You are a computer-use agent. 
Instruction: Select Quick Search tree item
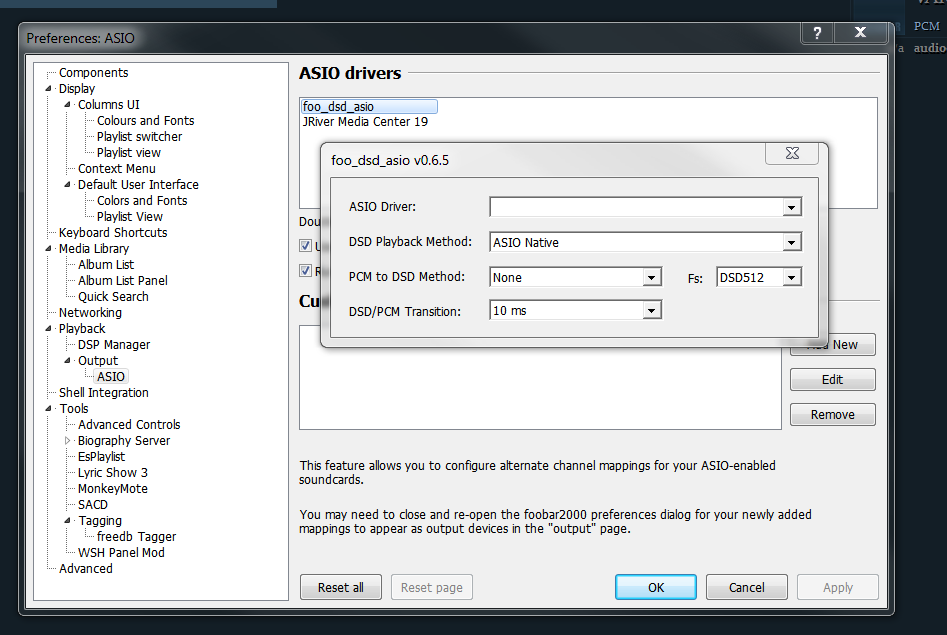point(113,297)
